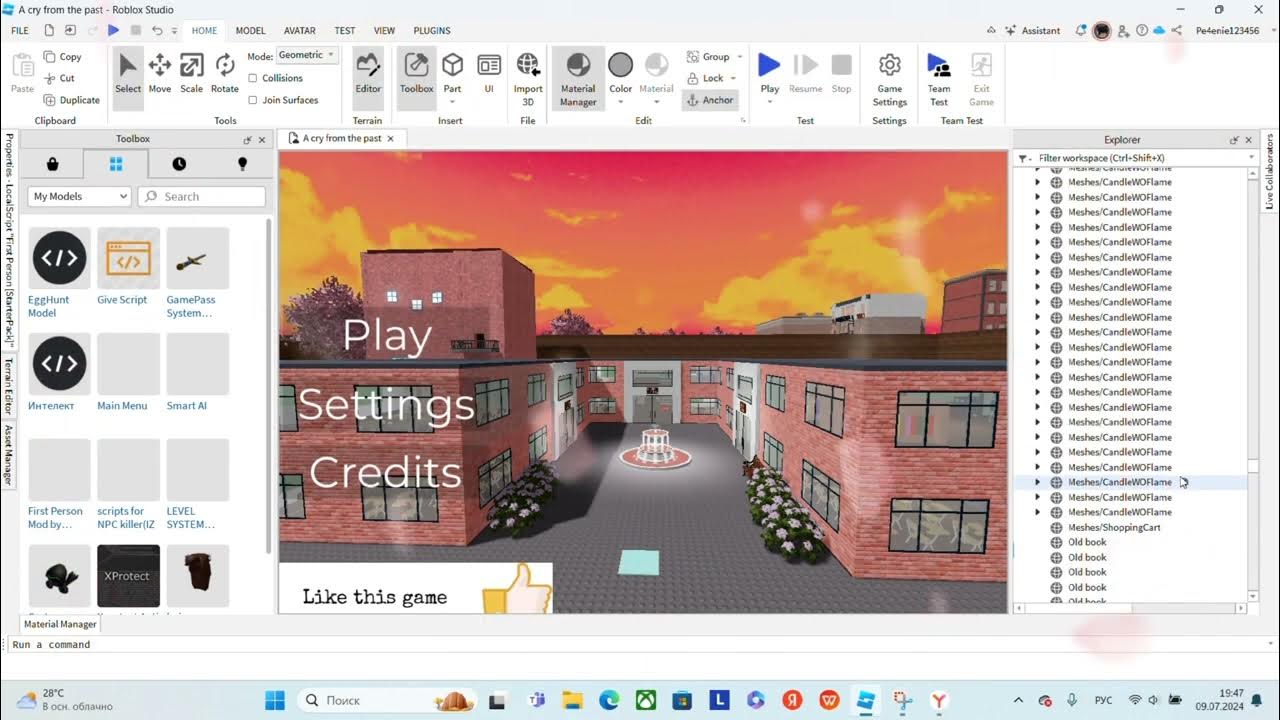Click Import 3D
Image resolution: width=1280 pixels, height=720 pixels.
[x=528, y=79]
